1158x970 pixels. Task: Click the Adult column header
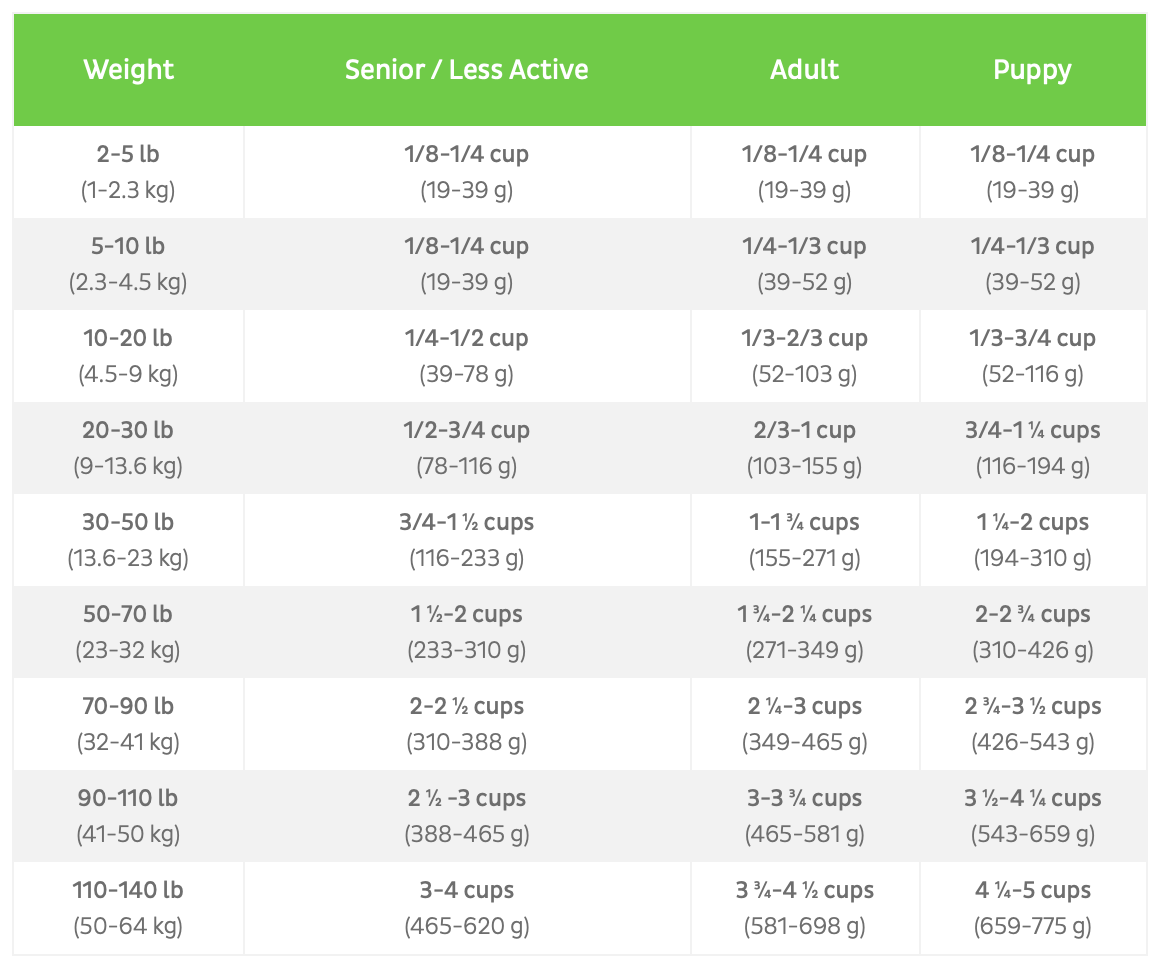coord(804,70)
